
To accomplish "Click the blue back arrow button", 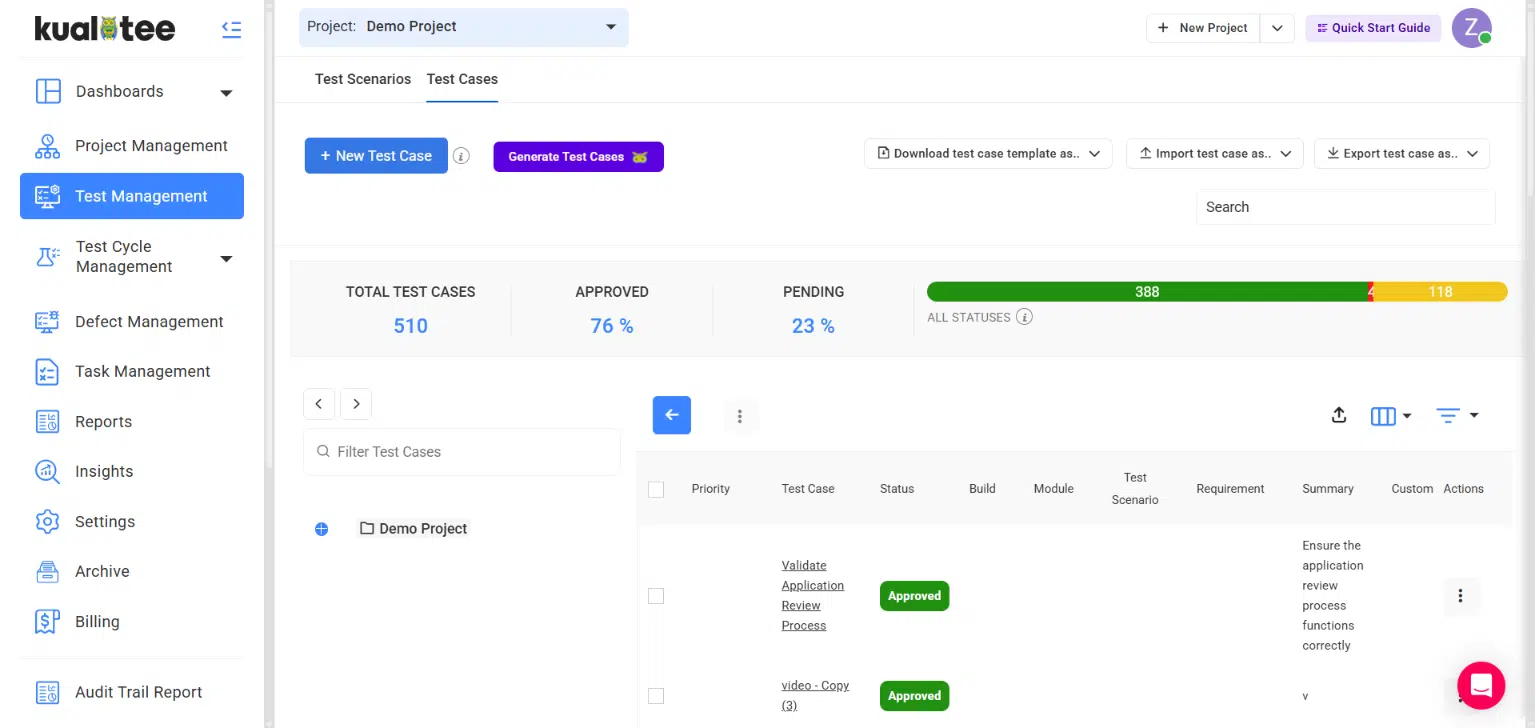I will 672,415.
